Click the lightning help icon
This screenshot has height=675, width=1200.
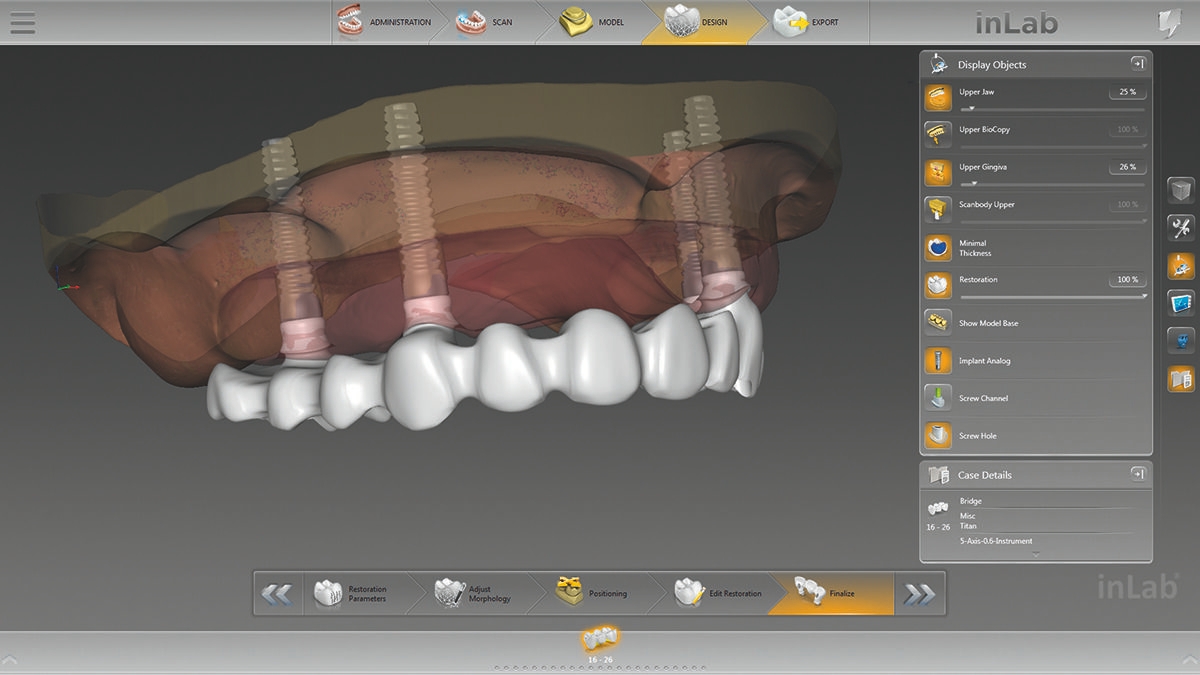click(1169, 23)
